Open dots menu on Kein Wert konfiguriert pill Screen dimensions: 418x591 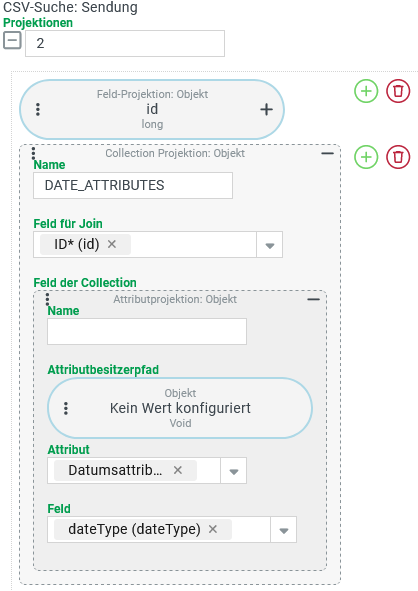click(66, 408)
